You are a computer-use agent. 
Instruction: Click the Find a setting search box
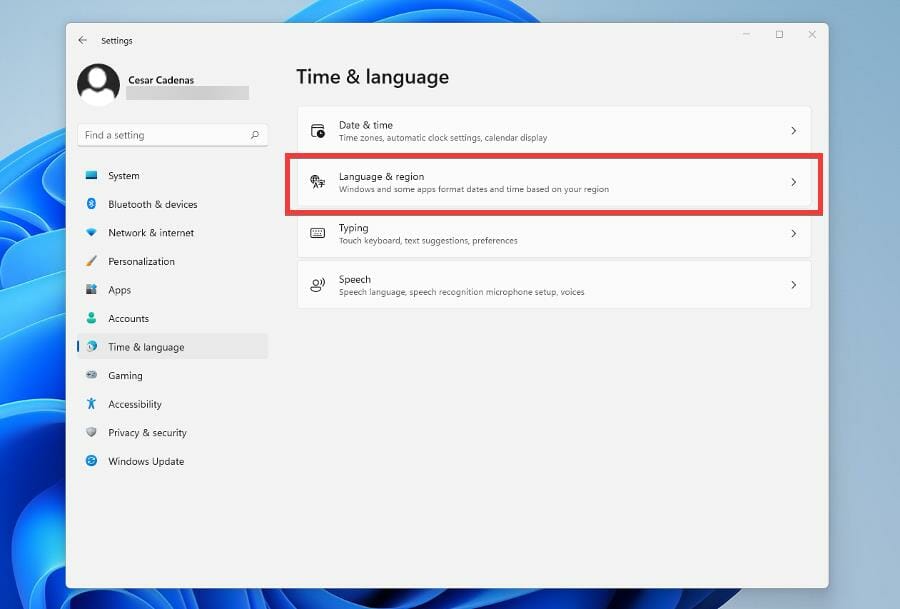click(172, 135)
